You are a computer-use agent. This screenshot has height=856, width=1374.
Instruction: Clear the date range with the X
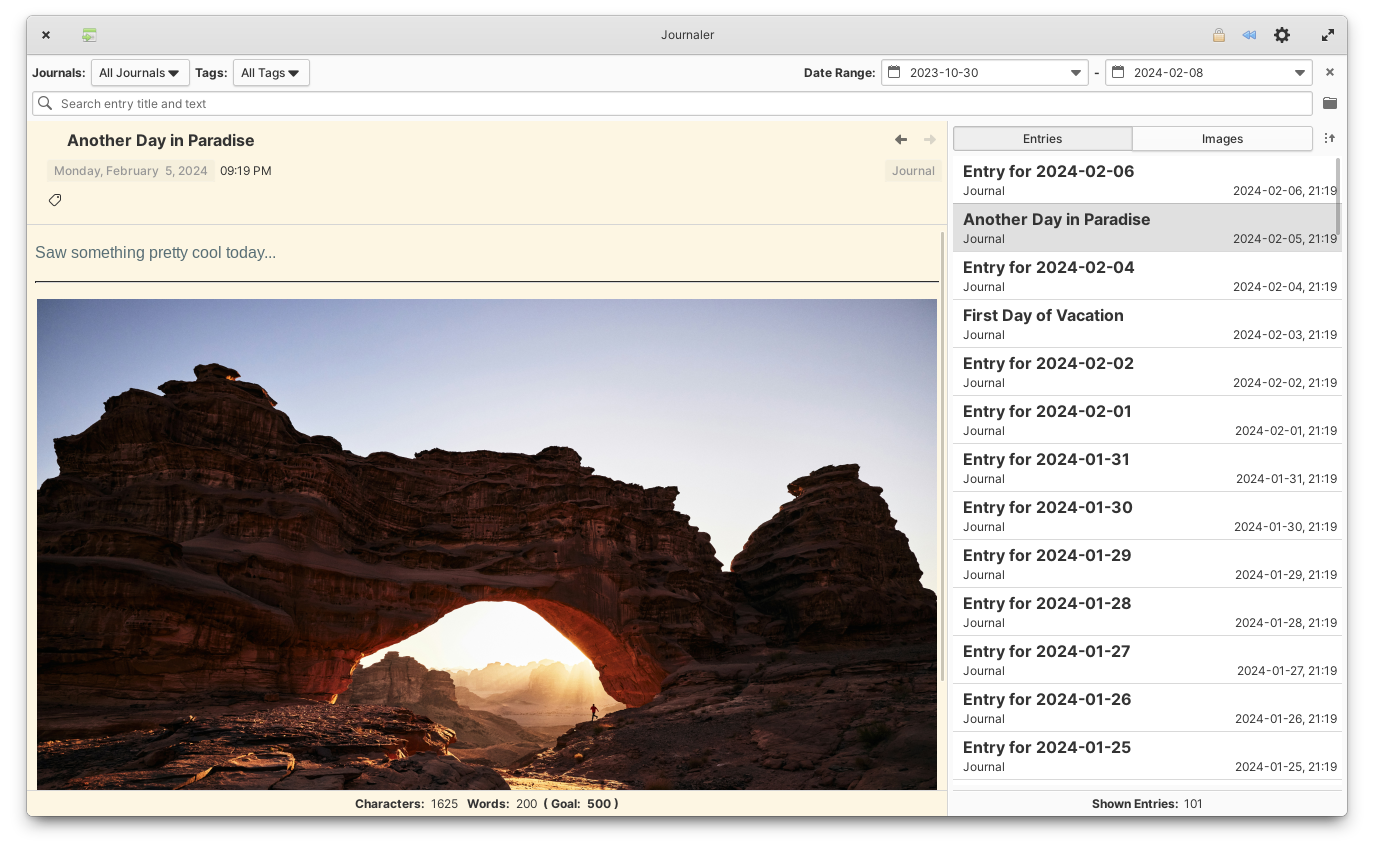[x=1330, y=72]
